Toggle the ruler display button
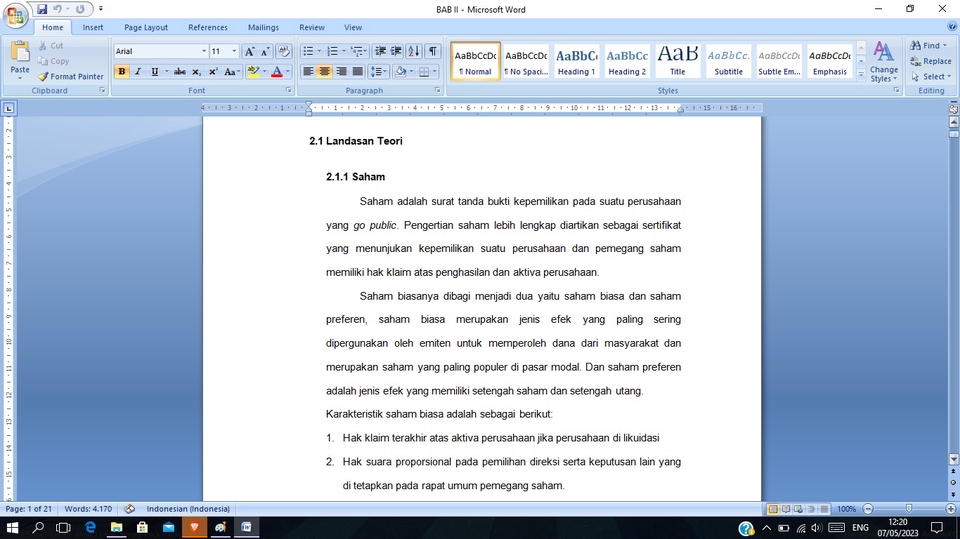960x539 pixels. [953, 109]
